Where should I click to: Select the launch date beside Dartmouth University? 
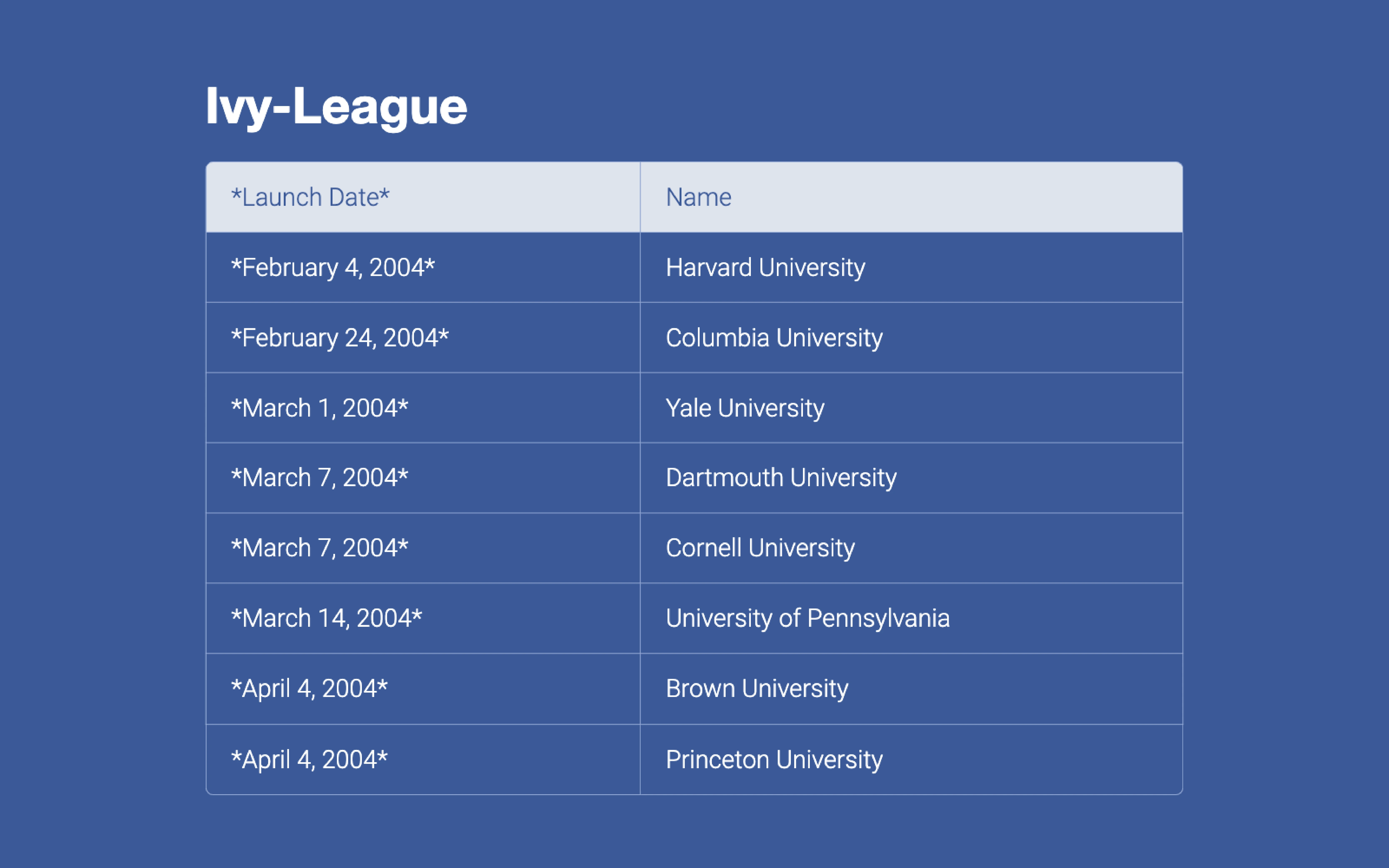click(x=319, y=478)
